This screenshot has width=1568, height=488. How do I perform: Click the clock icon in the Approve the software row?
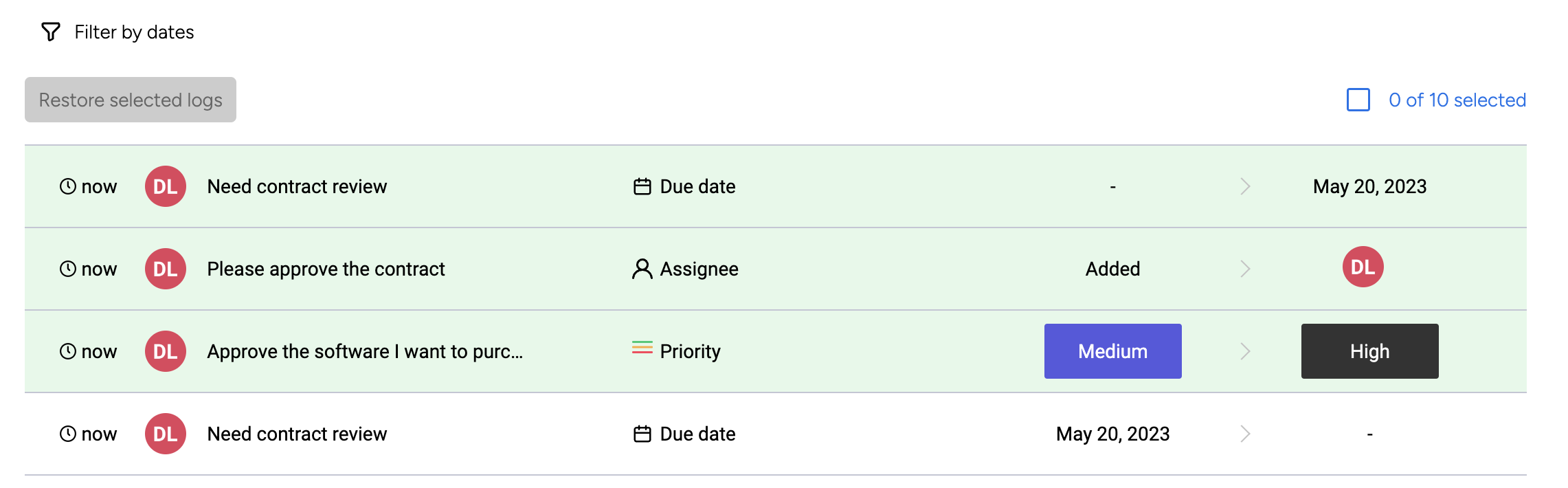[x=67, y=351]
